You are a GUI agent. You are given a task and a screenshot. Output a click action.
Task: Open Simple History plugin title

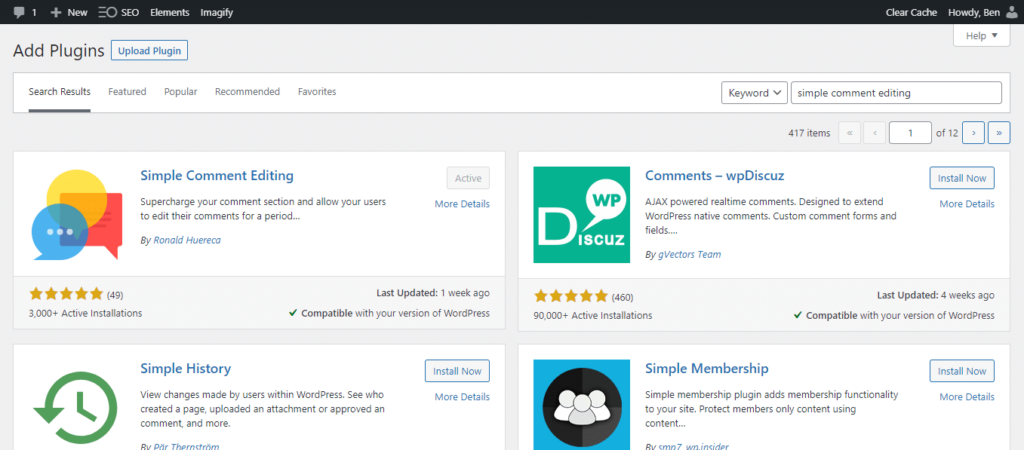coord(185,368)
